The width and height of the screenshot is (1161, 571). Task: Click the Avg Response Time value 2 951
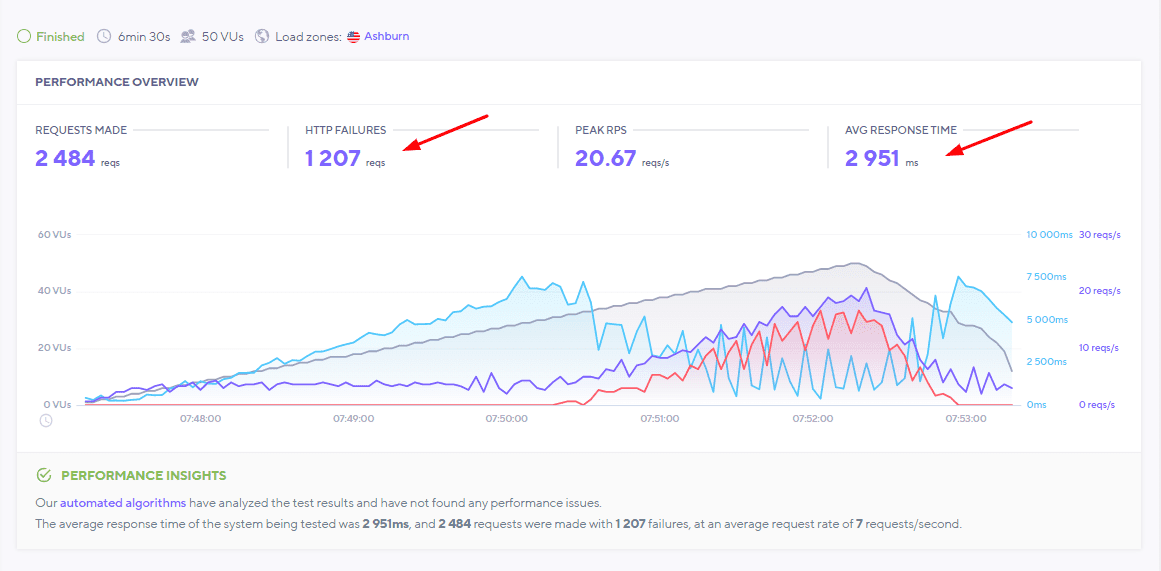coord(872,158)
